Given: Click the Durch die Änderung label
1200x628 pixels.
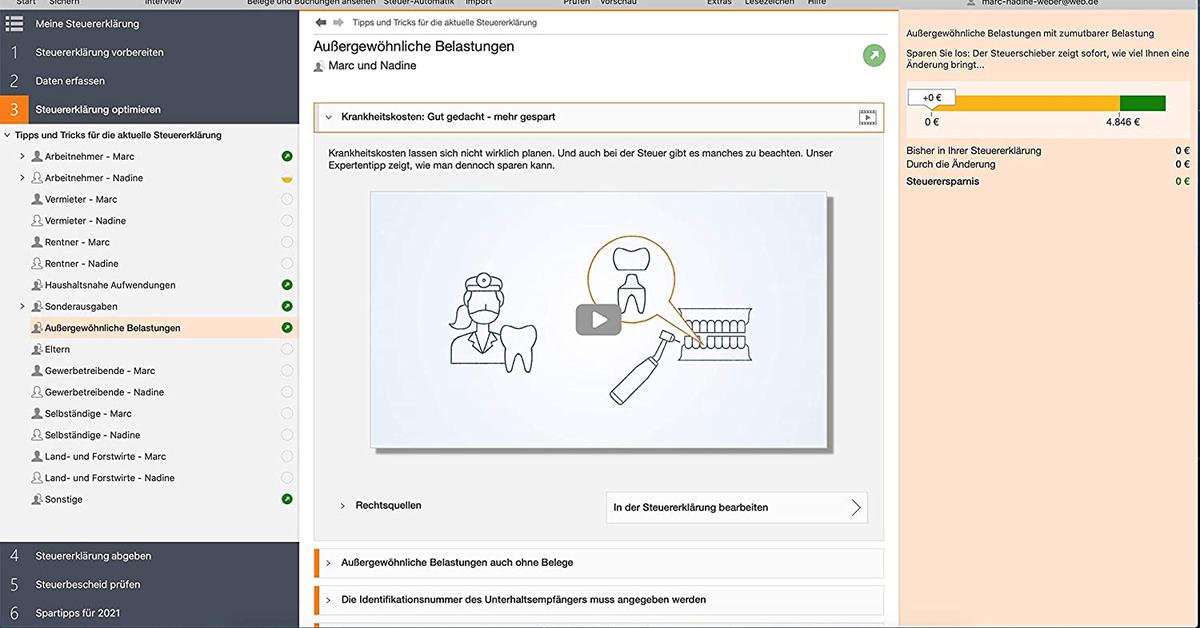Looking at the screenshot, I should click(x=951, y=164).
